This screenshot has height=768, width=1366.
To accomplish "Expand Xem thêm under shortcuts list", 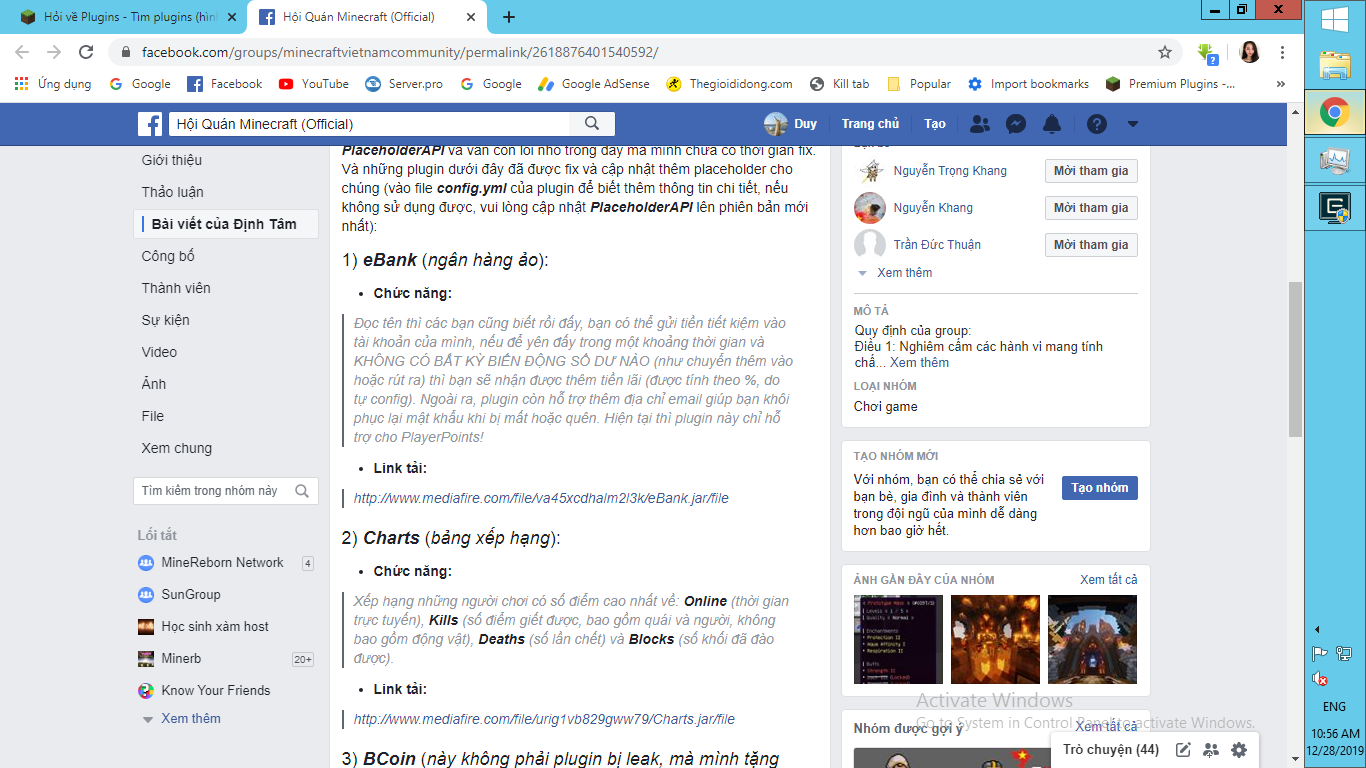I will pos(190,718).
